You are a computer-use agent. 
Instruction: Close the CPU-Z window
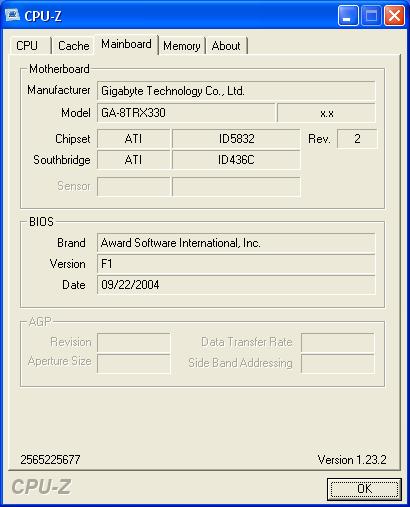click(394, 15)
